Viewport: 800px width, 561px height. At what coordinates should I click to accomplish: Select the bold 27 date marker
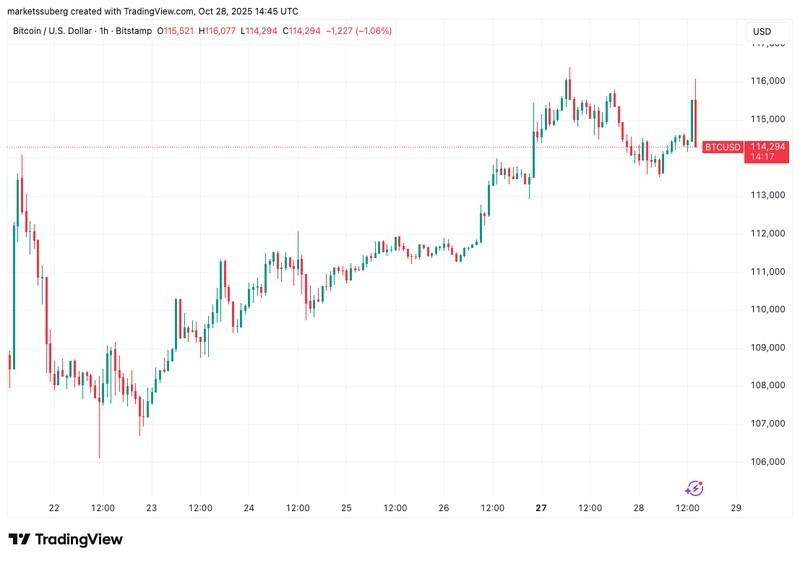point(540,508)
